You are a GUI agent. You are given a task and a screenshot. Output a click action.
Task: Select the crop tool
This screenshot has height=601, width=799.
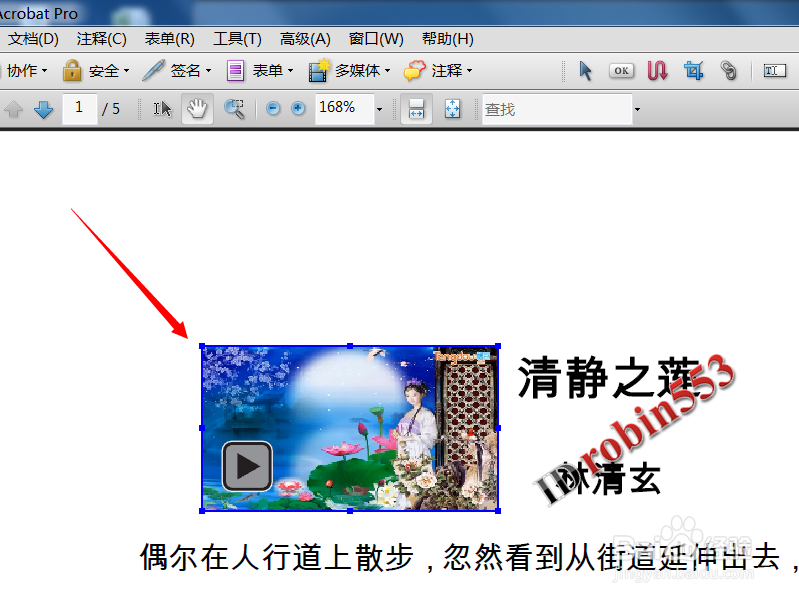(x=694, y=70)
